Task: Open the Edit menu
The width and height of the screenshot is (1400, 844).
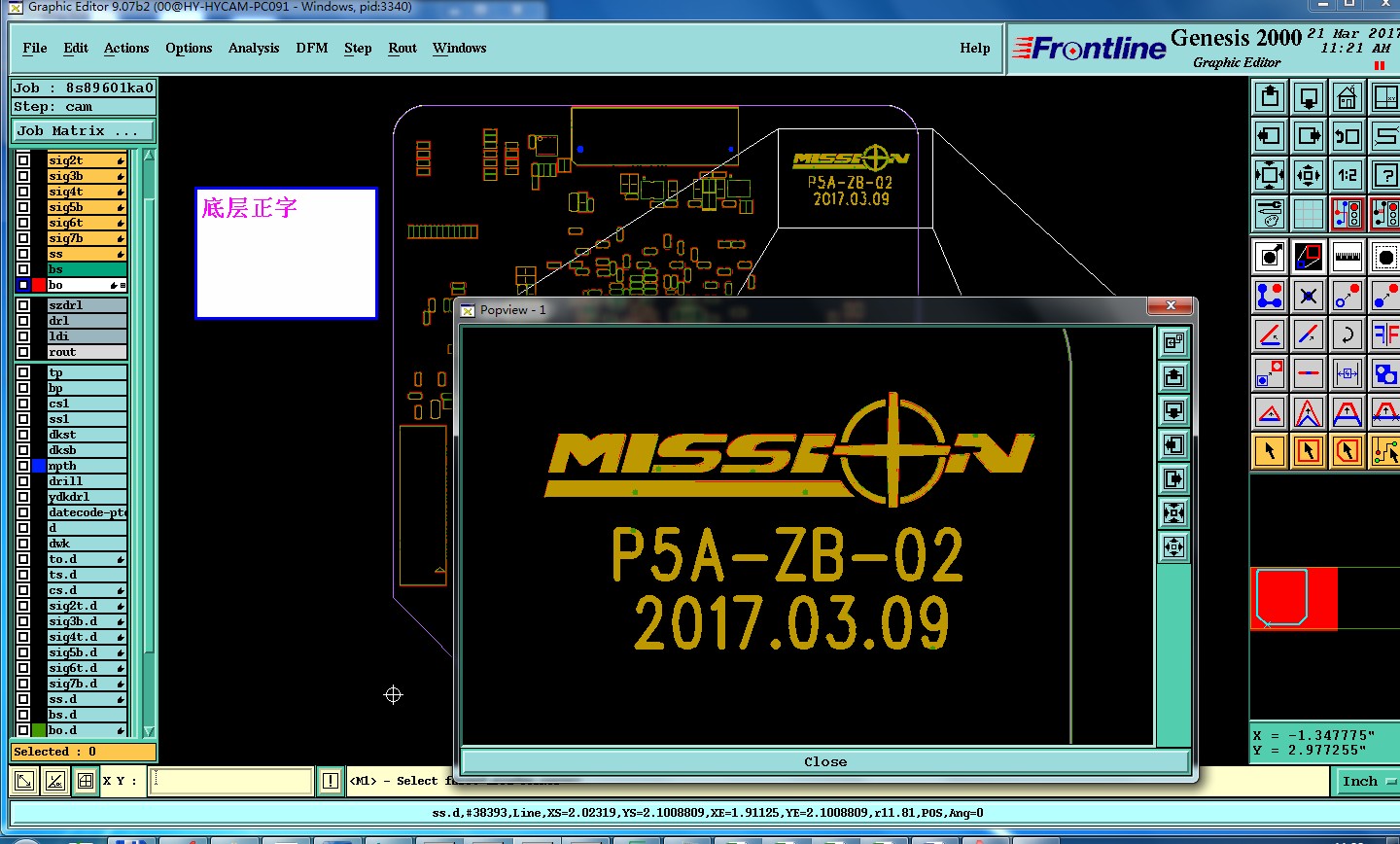Action: pos(76,48)
